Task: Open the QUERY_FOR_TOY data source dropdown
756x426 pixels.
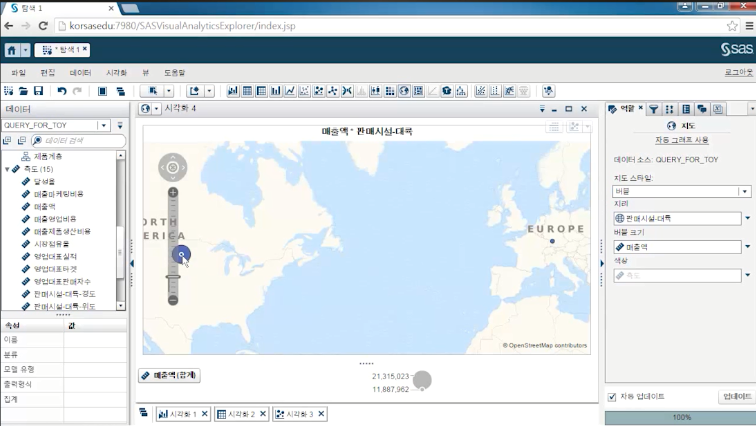Action: pos(104,125)
